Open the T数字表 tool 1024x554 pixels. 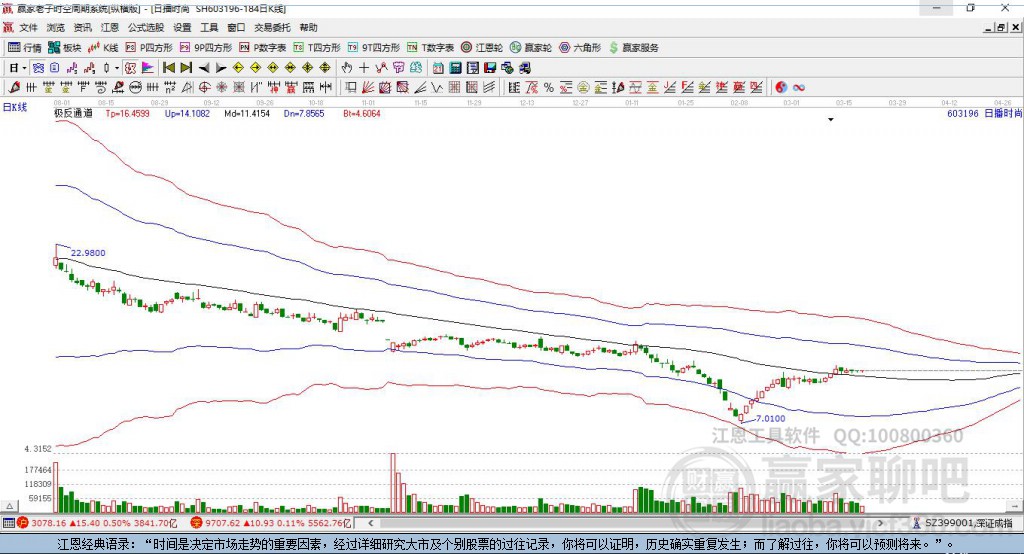(x=430, y=48)
